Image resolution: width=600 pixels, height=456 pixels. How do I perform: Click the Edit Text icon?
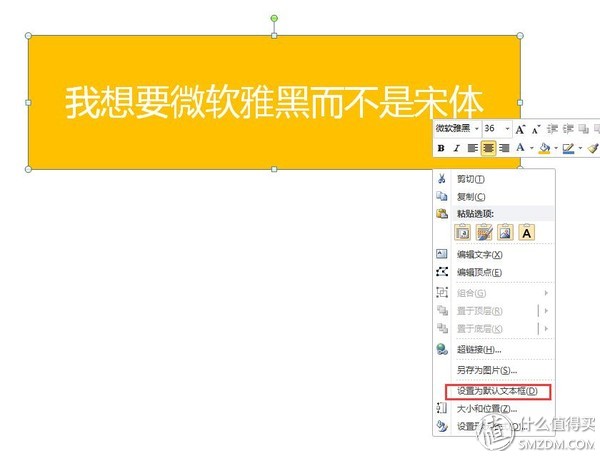tap(442, 254)
